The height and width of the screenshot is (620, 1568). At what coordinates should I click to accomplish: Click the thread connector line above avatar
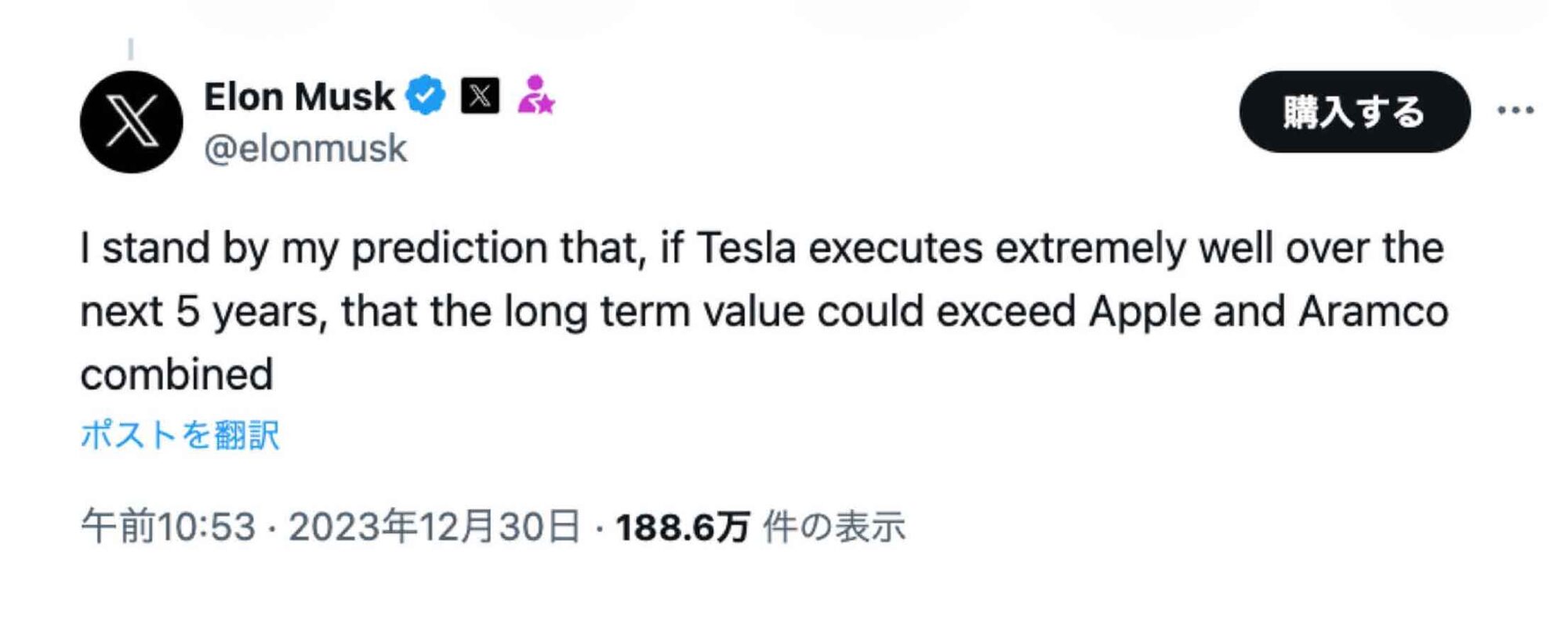coord(131,49)
